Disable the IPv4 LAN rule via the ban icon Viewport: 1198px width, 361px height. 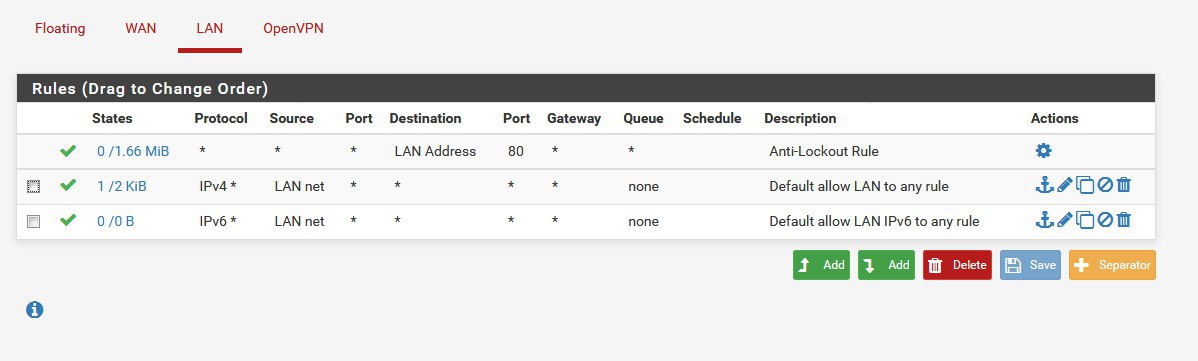pyautogui.click(x=1105, y=185)
